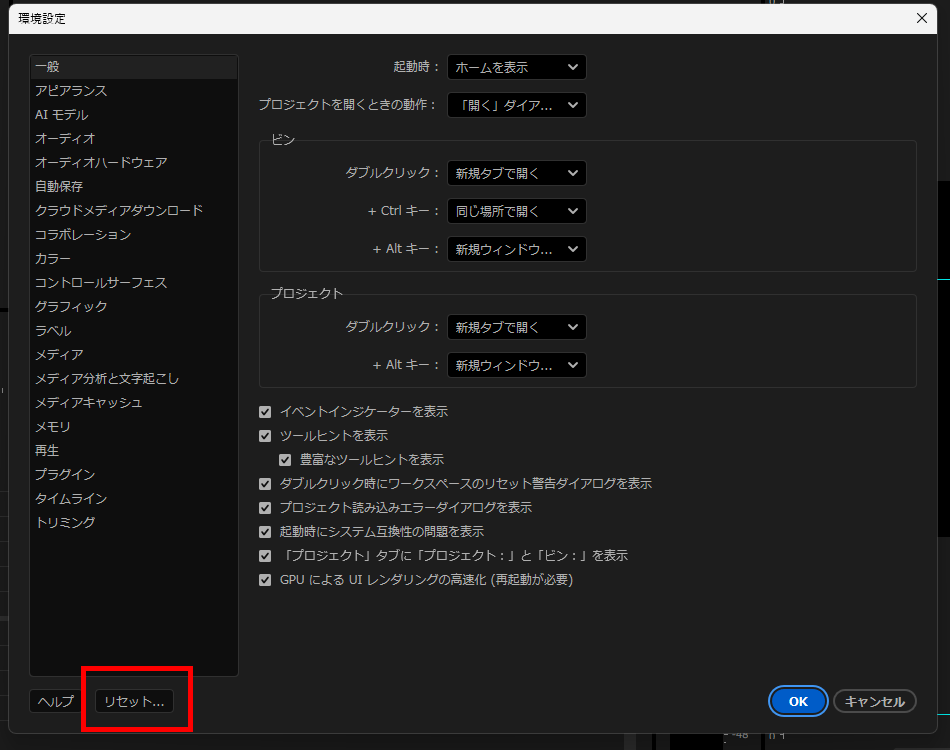Confirm settings with the OK button

797,701
